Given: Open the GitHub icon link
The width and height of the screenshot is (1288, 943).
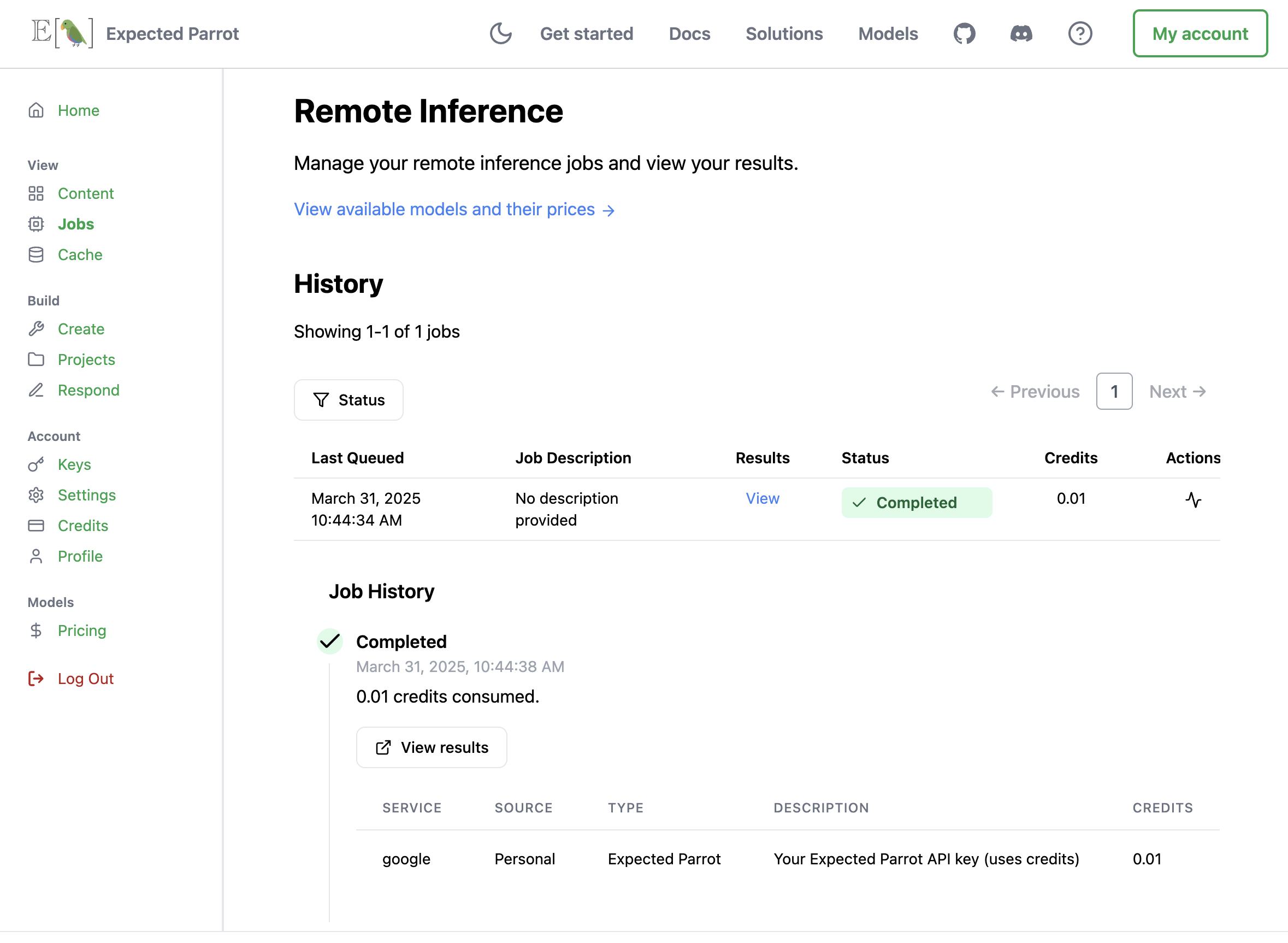Looking at the screenshot, I should (964, 33).
